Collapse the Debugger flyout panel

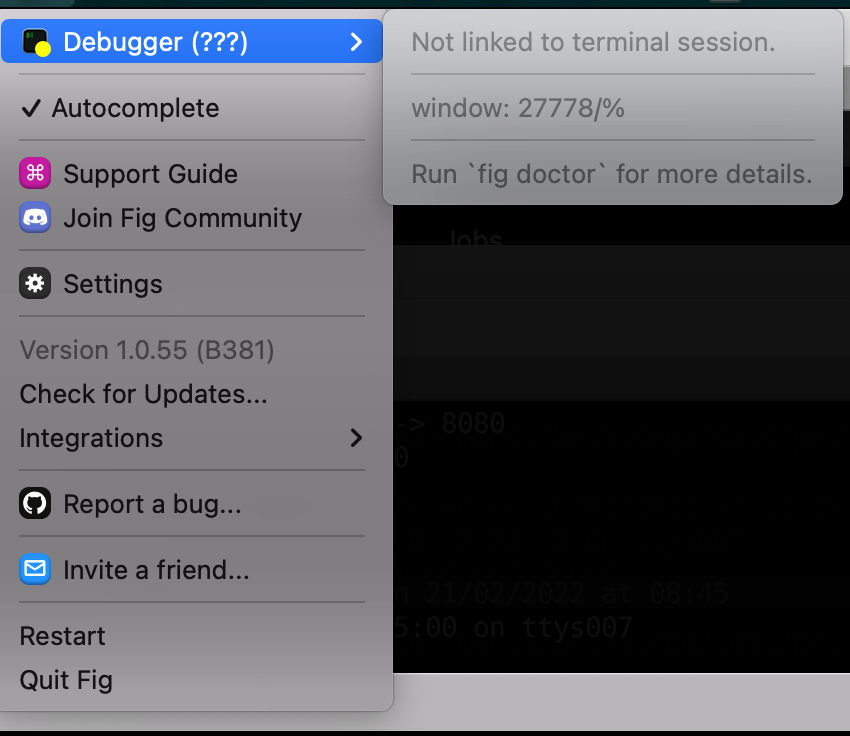(x=356, y=42)
